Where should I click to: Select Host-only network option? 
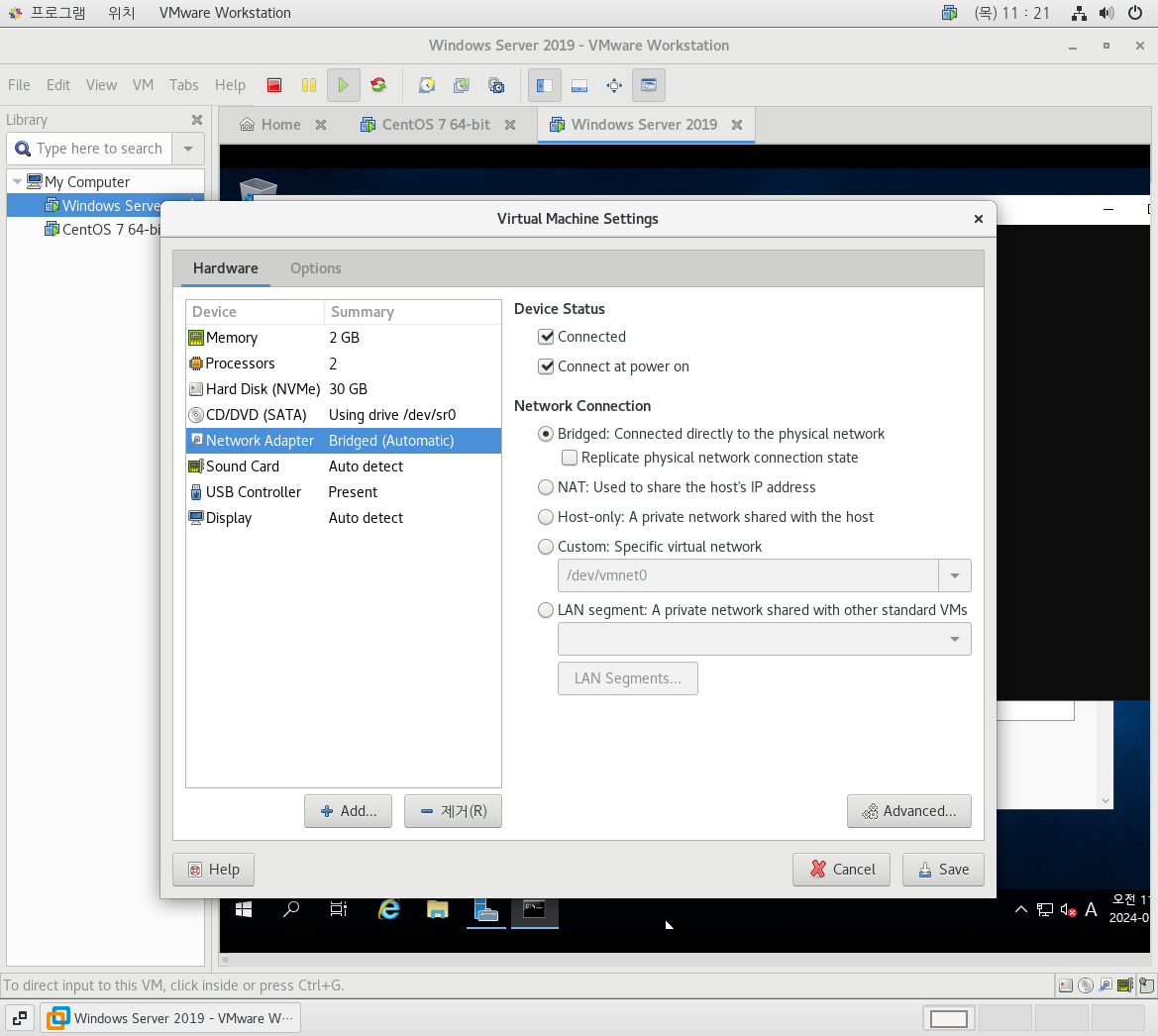pyautogui.click(x=546, y=517)
